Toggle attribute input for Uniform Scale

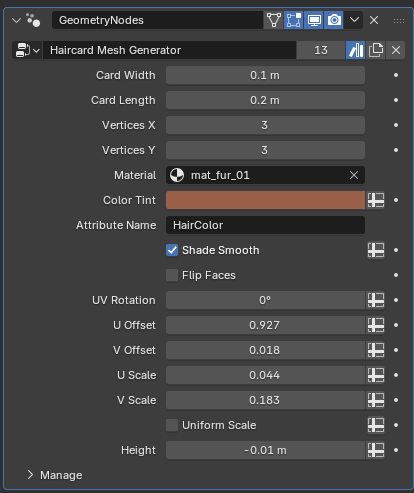(x=376, y=425)
